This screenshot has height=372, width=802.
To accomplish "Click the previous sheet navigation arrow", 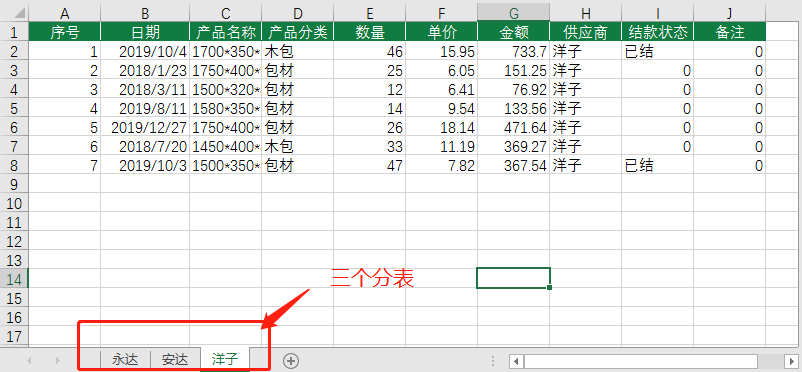I will tap(29, 360).
